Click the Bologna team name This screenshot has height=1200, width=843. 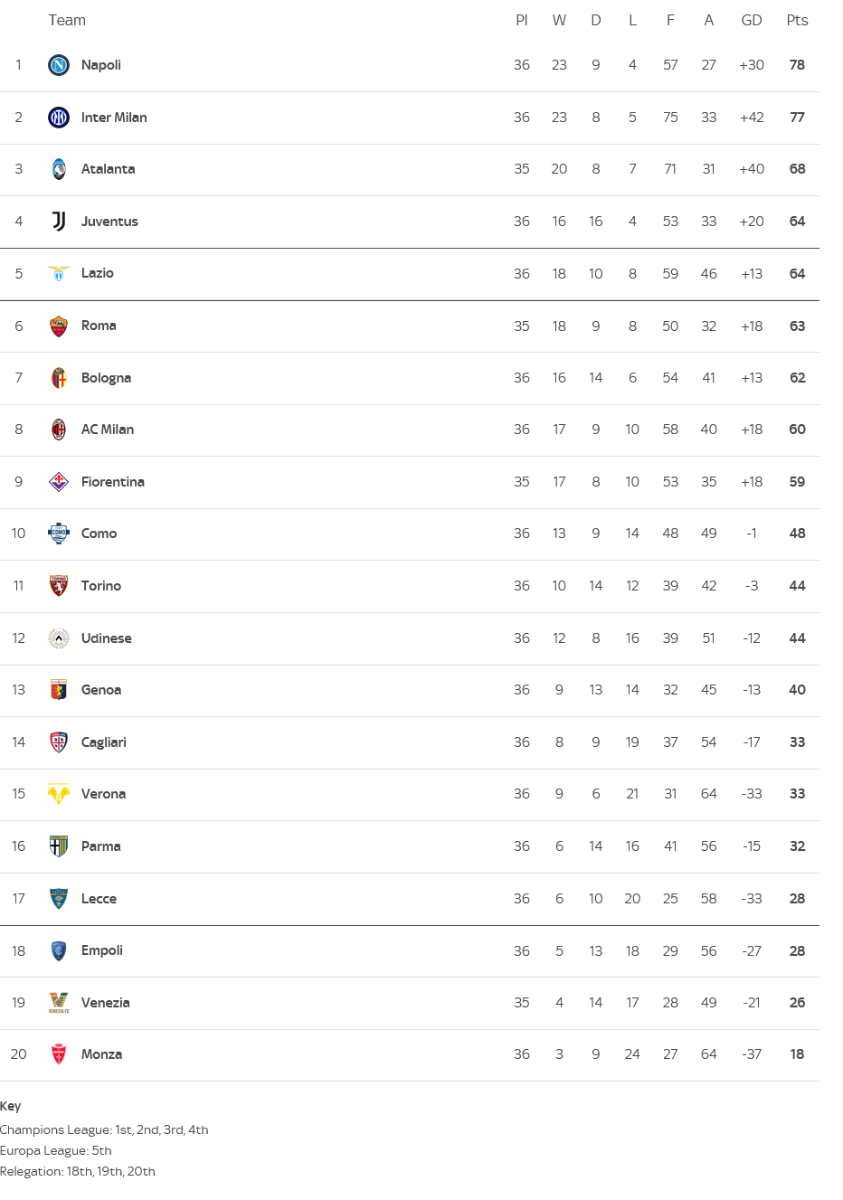pyautogui.click(x=106, y=377)
